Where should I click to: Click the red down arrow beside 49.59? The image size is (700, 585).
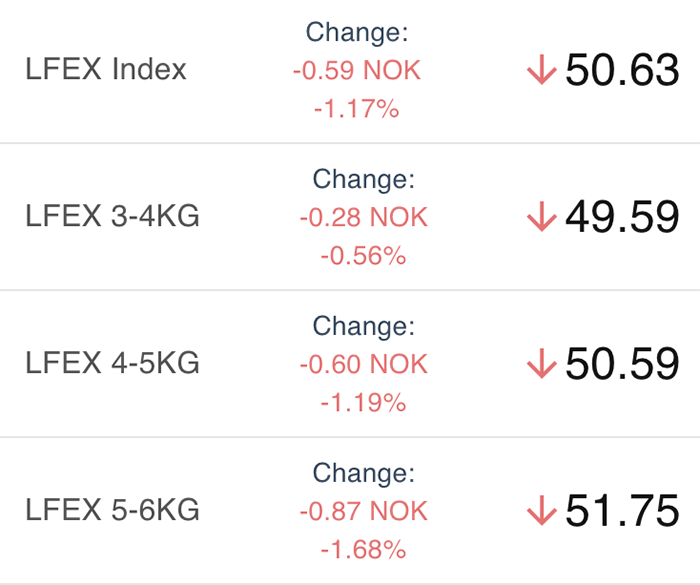542,216
